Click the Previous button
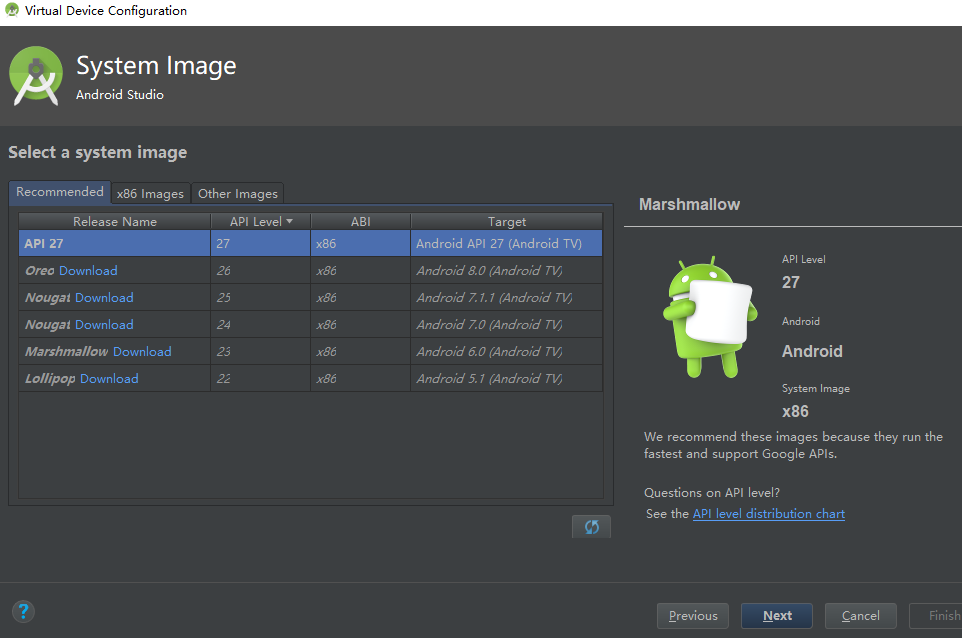962x638 pixels. pos(693,615)
